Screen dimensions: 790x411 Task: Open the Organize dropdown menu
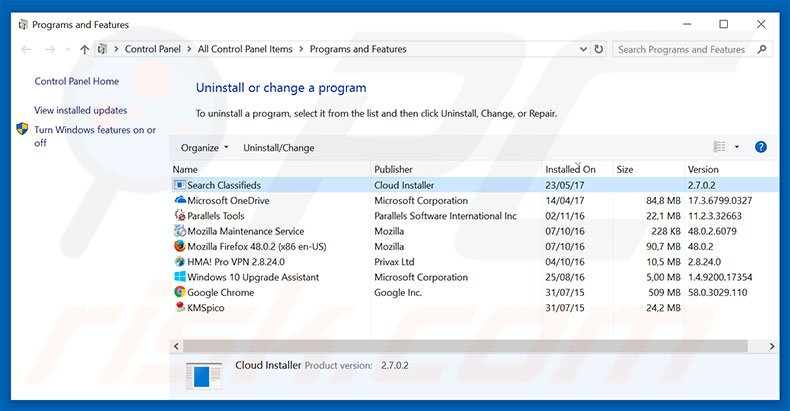click(204, 148)
